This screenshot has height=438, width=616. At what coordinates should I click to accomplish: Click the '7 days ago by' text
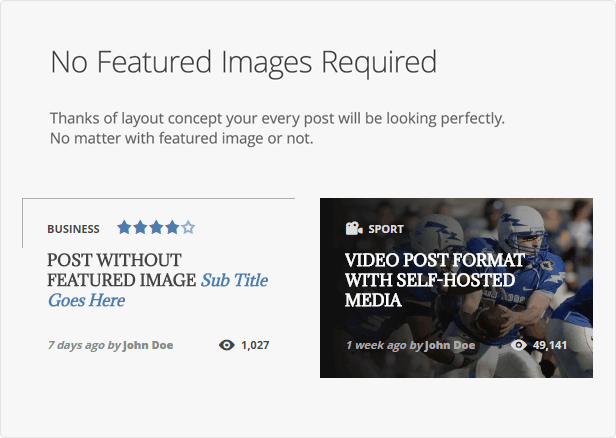[84, 345]
